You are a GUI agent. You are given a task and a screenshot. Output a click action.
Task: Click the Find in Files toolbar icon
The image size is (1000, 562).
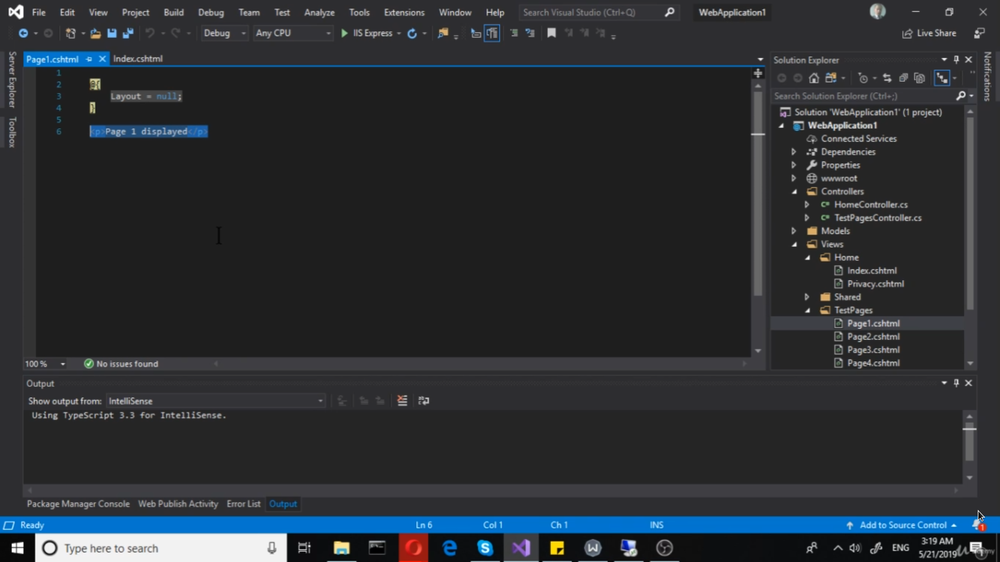coord(443,33)
